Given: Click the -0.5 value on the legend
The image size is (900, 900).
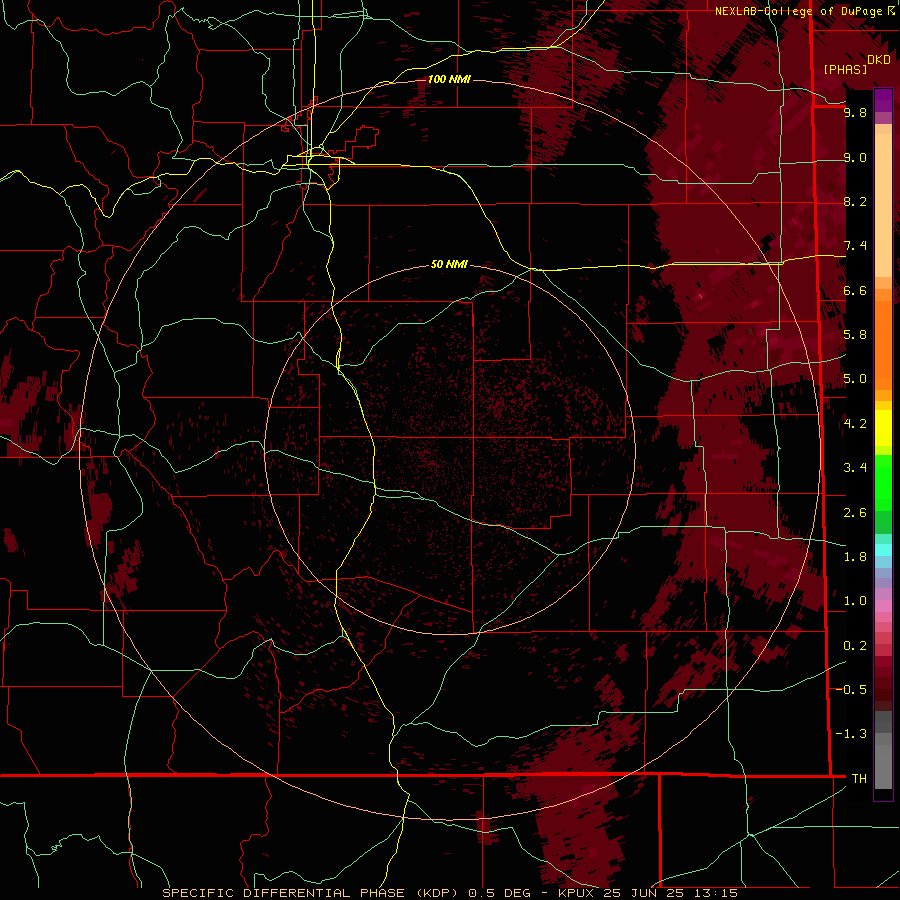Looking at the screenshot, I should 851,690.
